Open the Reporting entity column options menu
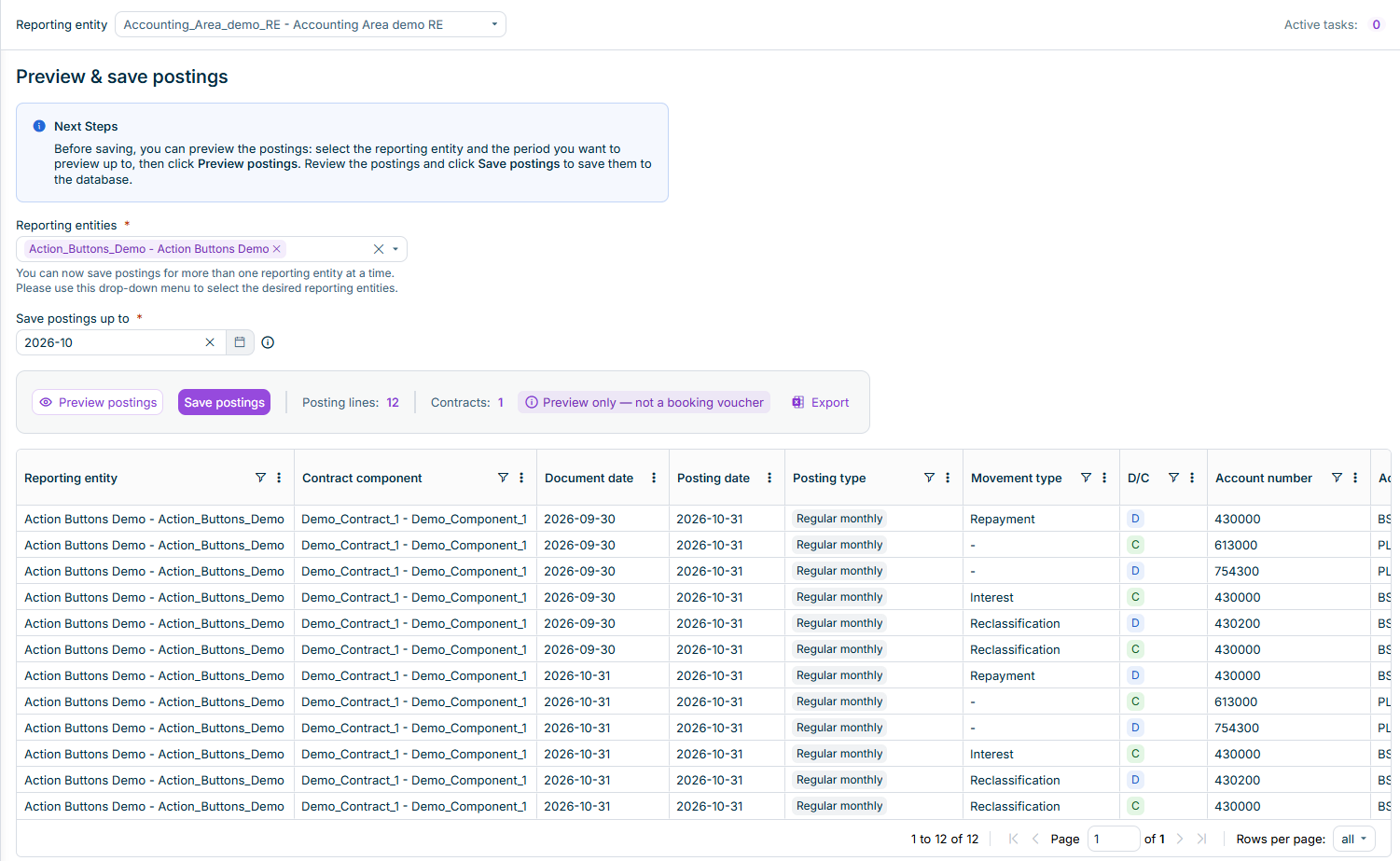This screenshot has width=1400, height=861. [279, 478]
